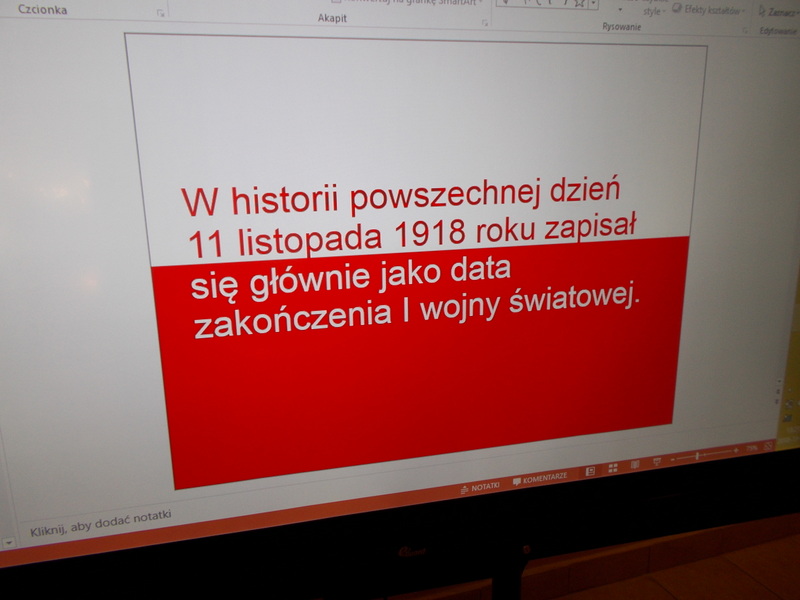Click the zoom in plus button
Image resolution: width=800 pixels, height=600 pixels.
(x=738, y=451)
